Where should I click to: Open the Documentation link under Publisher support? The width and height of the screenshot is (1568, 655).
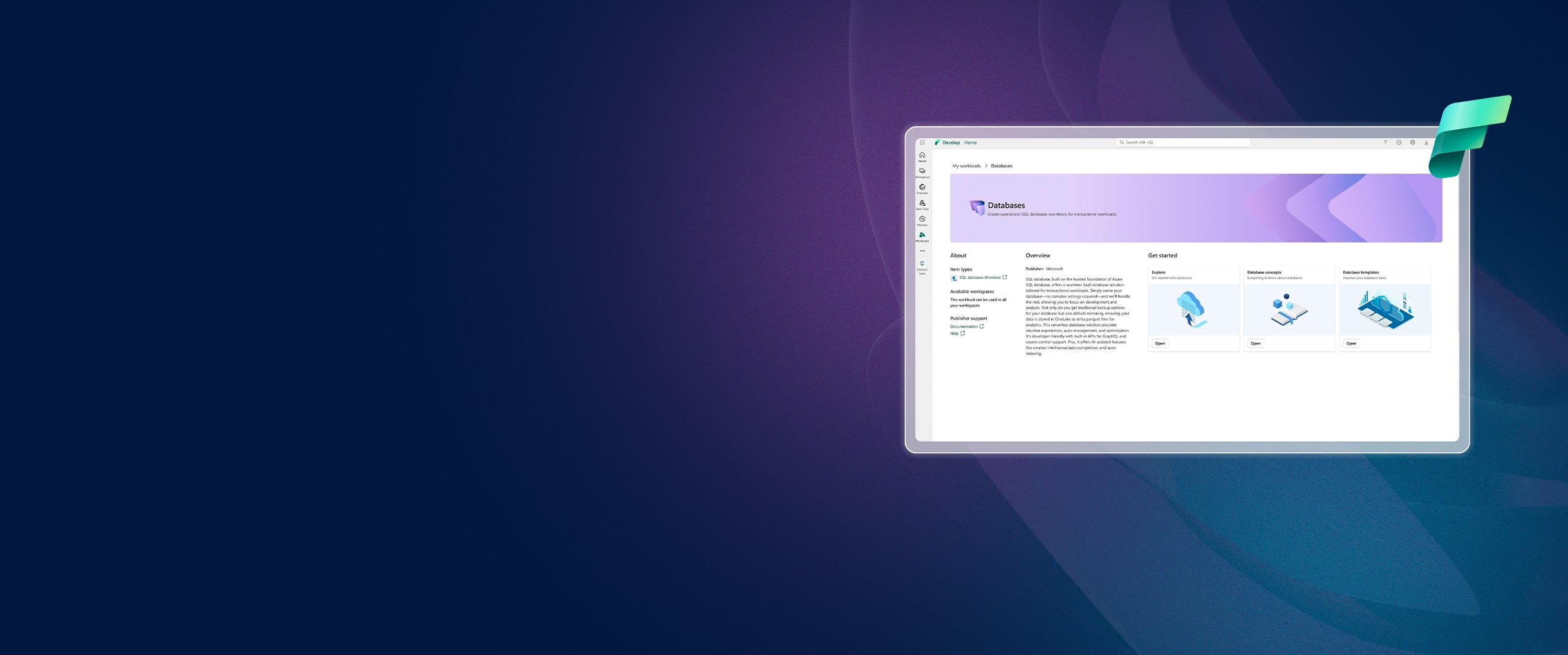965,327
